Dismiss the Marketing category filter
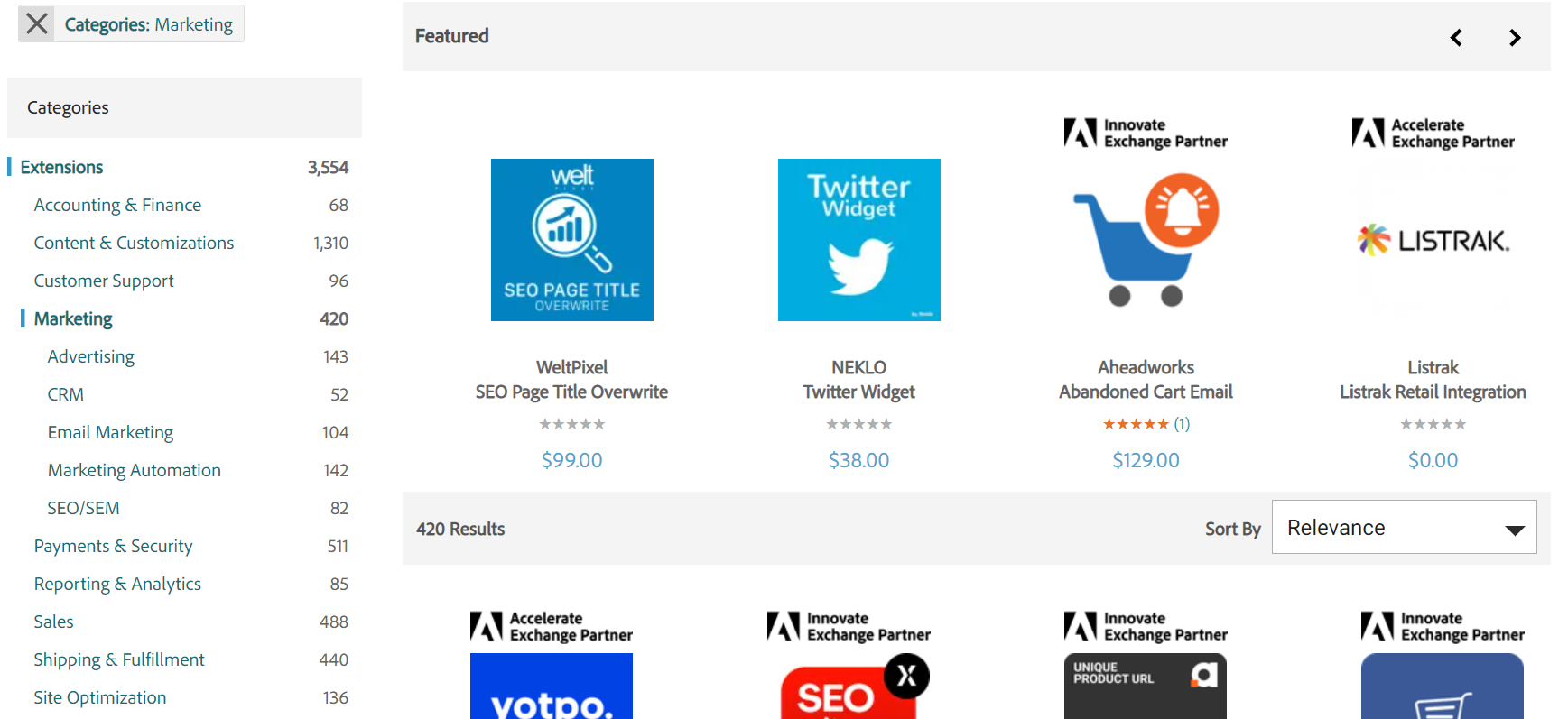 coord(35,23)
